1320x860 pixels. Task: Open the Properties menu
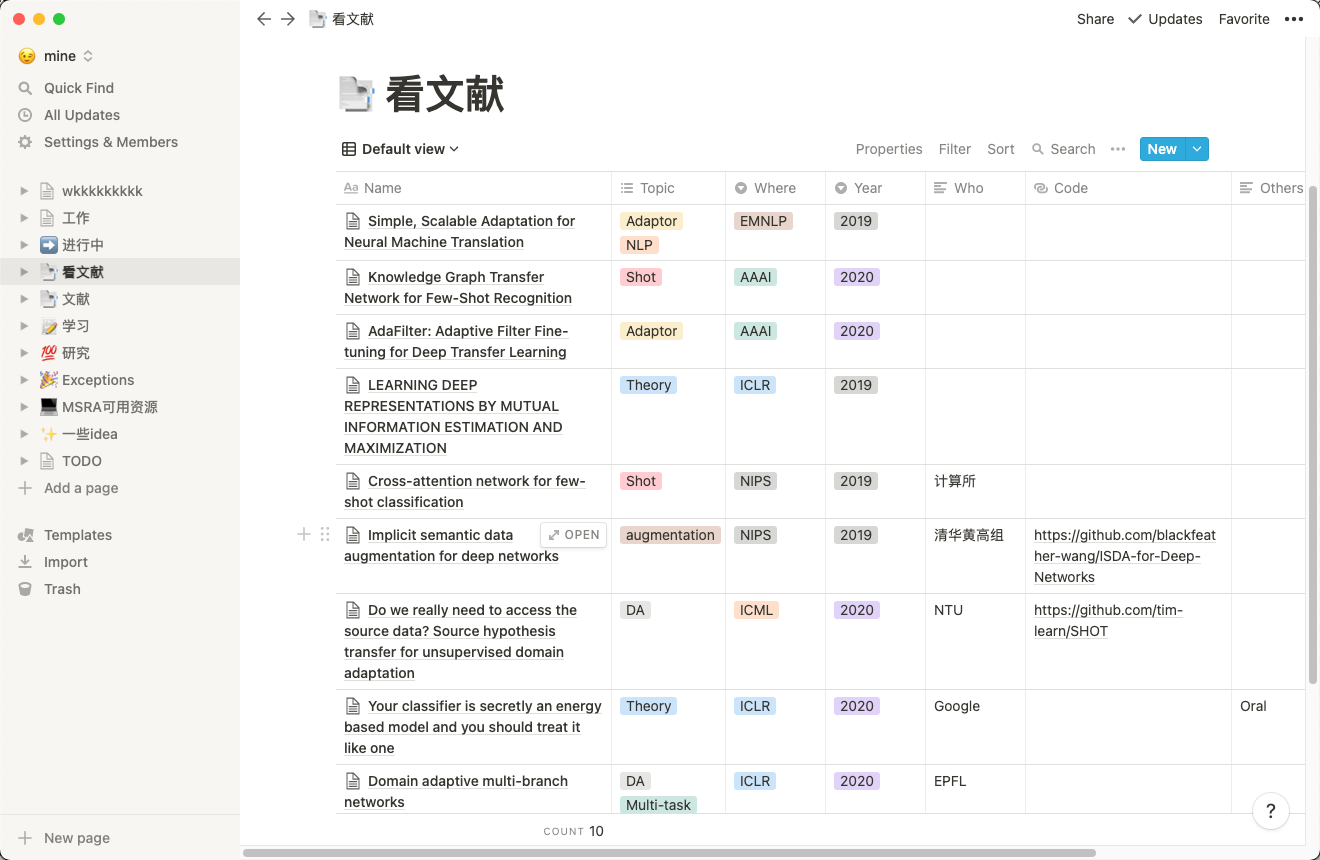click(889, 149)
